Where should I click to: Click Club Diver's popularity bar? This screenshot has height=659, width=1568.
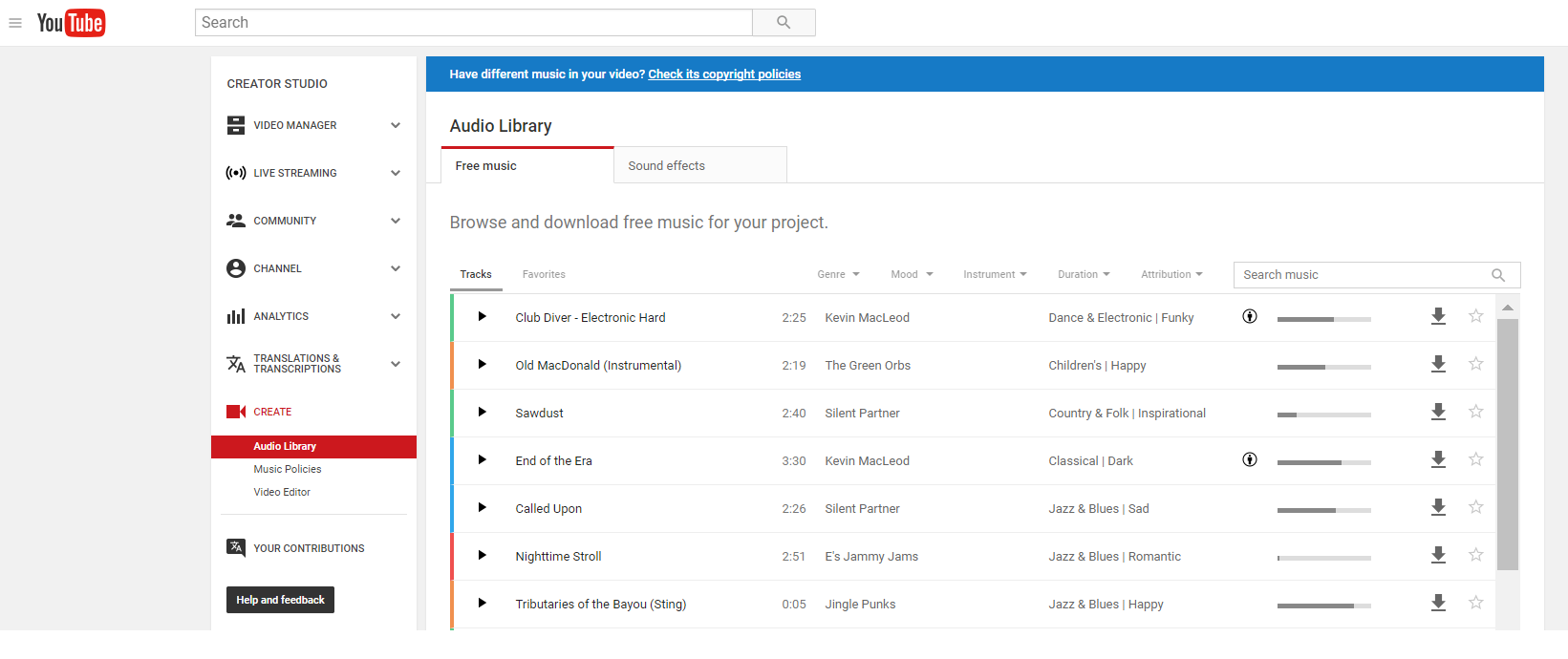1324,319
